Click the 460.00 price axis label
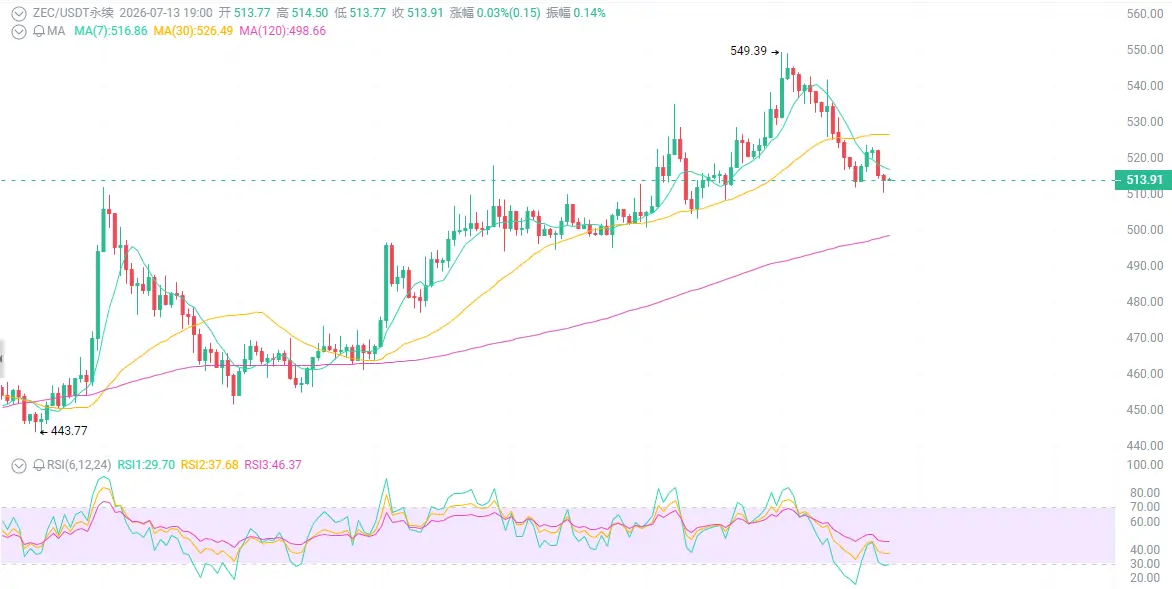Viewport: 1172px width, 589px height. [x=1145, y=373]
